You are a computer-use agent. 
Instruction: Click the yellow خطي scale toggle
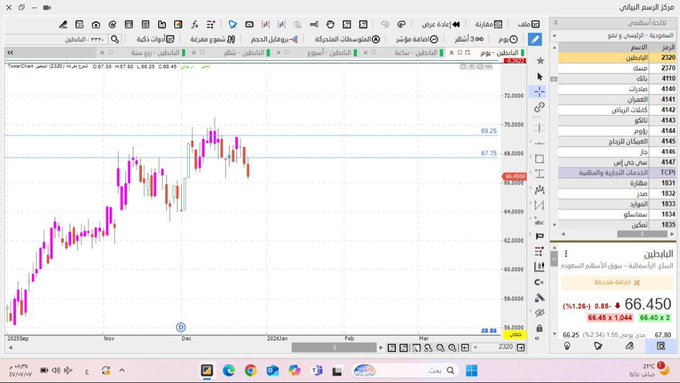515,334
